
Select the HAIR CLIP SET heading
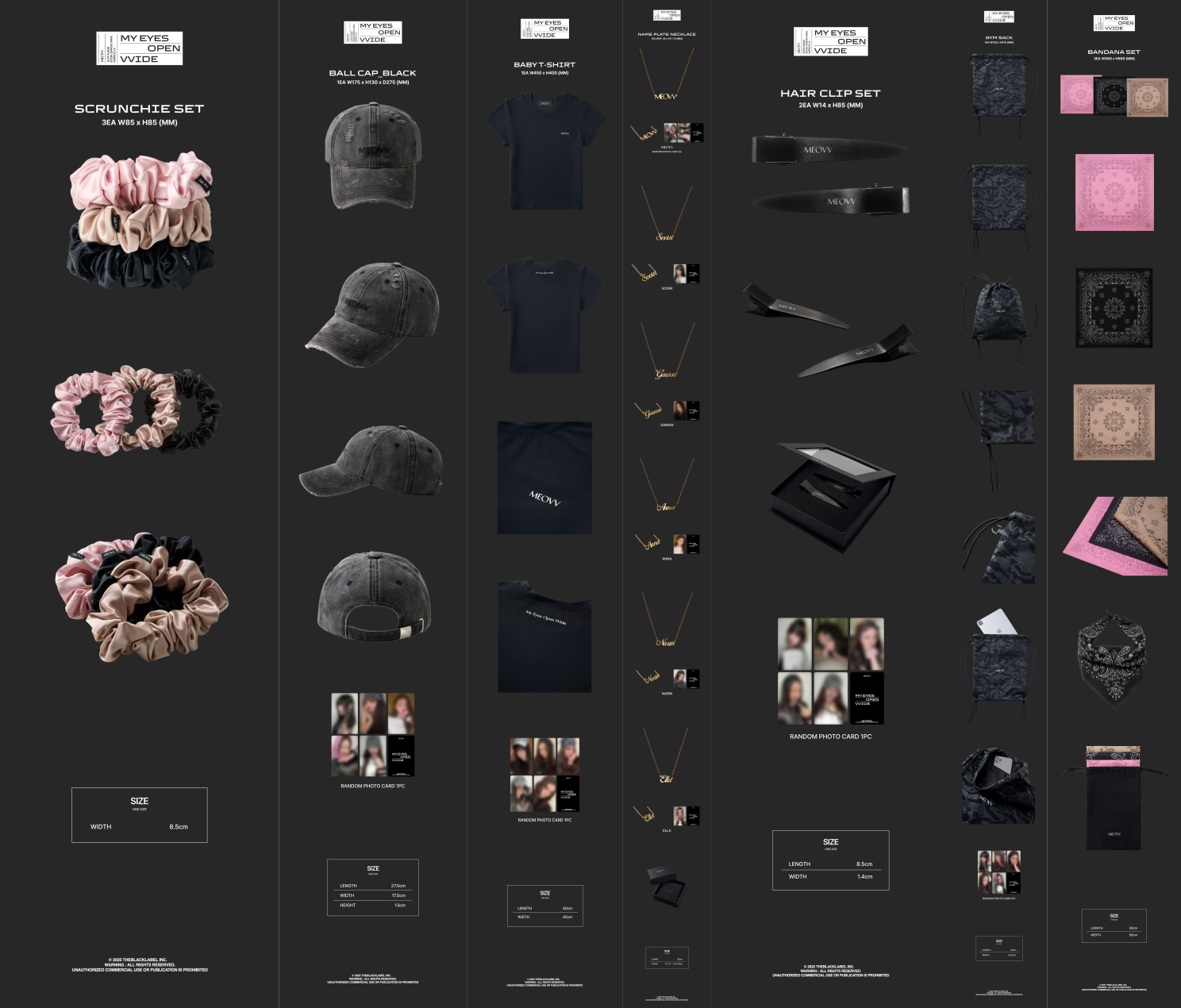(830, 94)
